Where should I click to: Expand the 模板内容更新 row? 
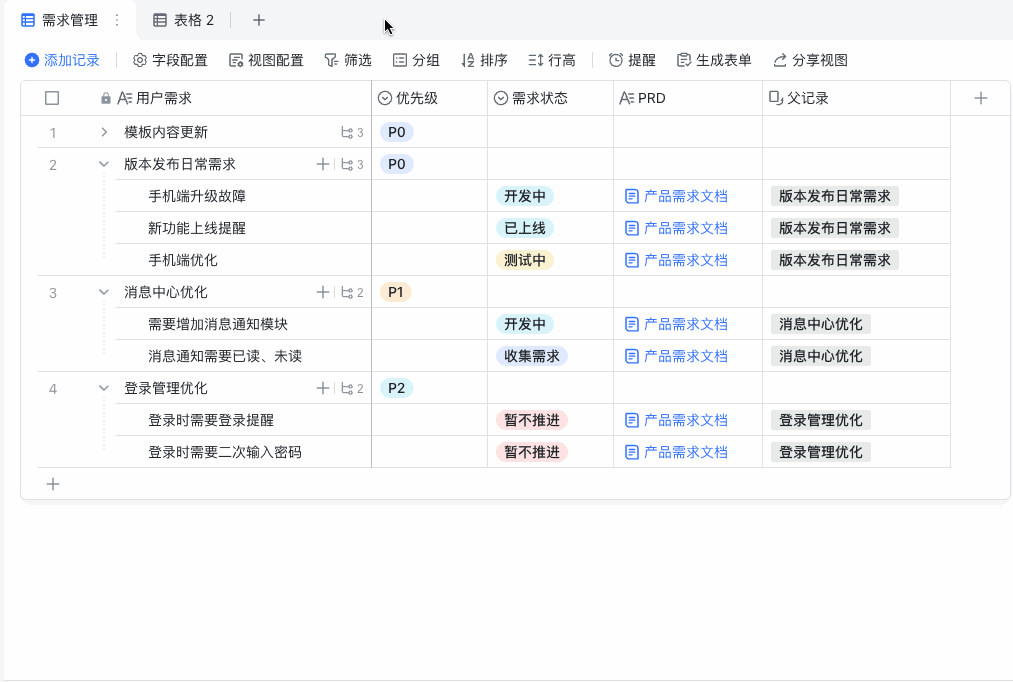[x=104, y=132]
